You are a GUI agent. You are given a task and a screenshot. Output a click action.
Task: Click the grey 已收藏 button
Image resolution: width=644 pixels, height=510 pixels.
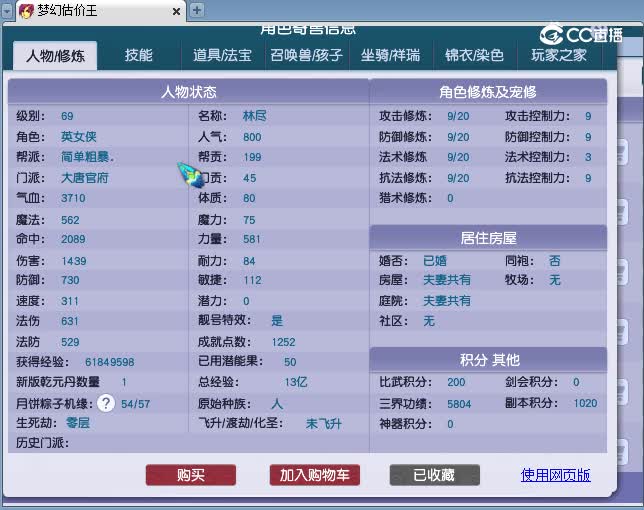click(435, 475)
